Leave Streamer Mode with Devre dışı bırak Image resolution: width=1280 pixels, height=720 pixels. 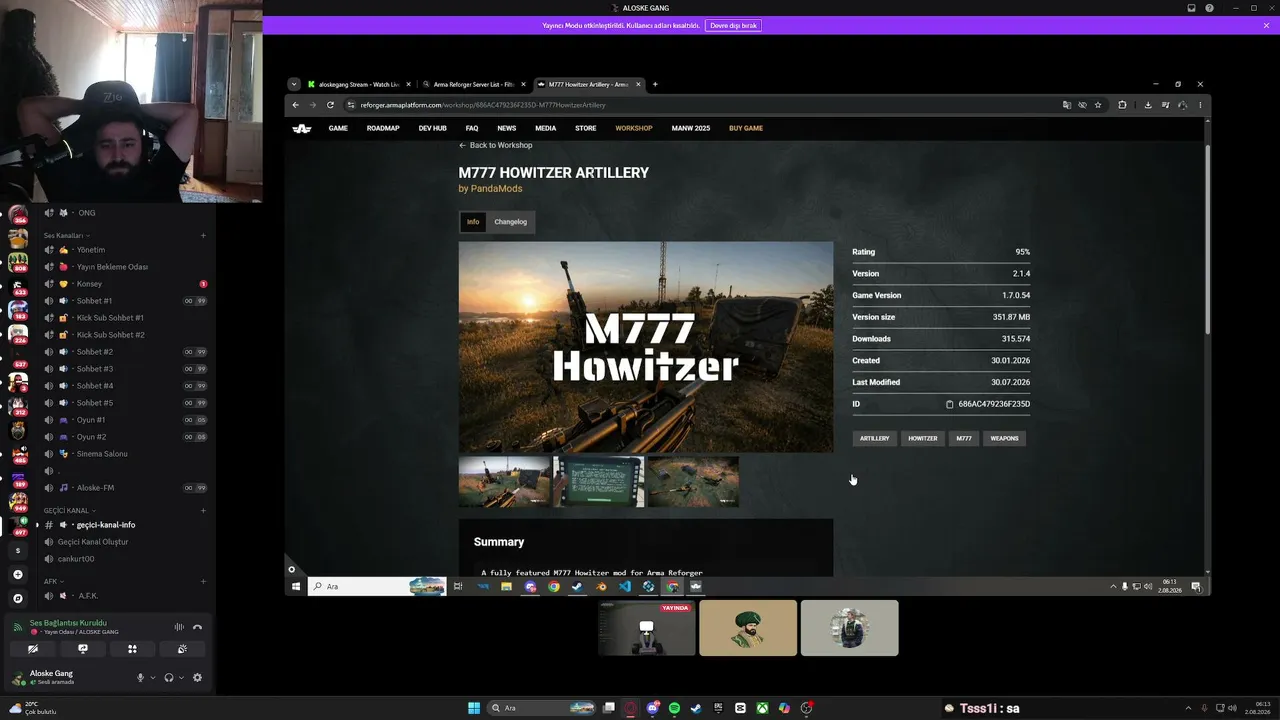click(x=734, y=25)
